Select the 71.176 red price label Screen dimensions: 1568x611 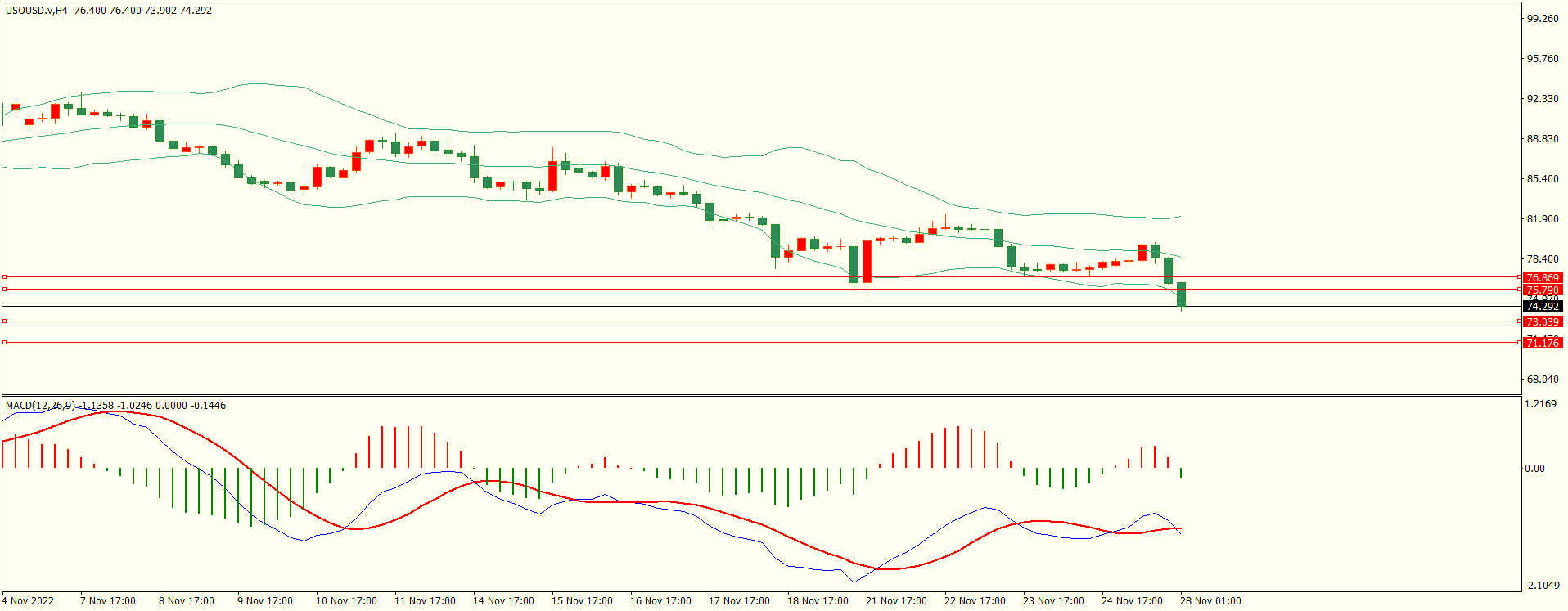1543,344
